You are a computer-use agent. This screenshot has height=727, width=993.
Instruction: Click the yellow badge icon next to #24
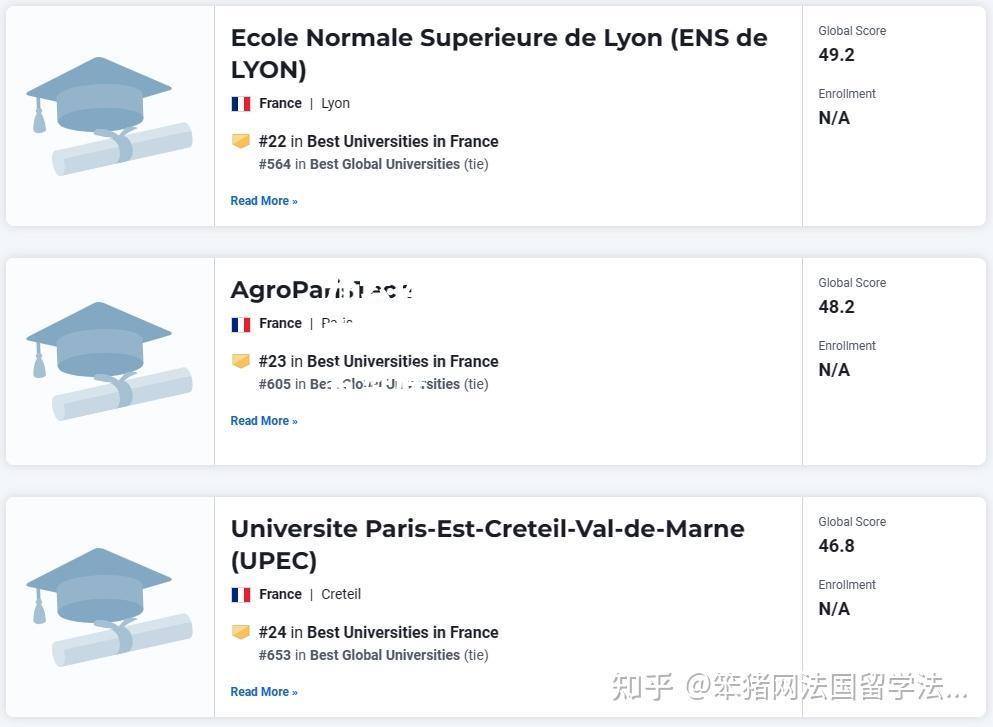click(241, 632)
